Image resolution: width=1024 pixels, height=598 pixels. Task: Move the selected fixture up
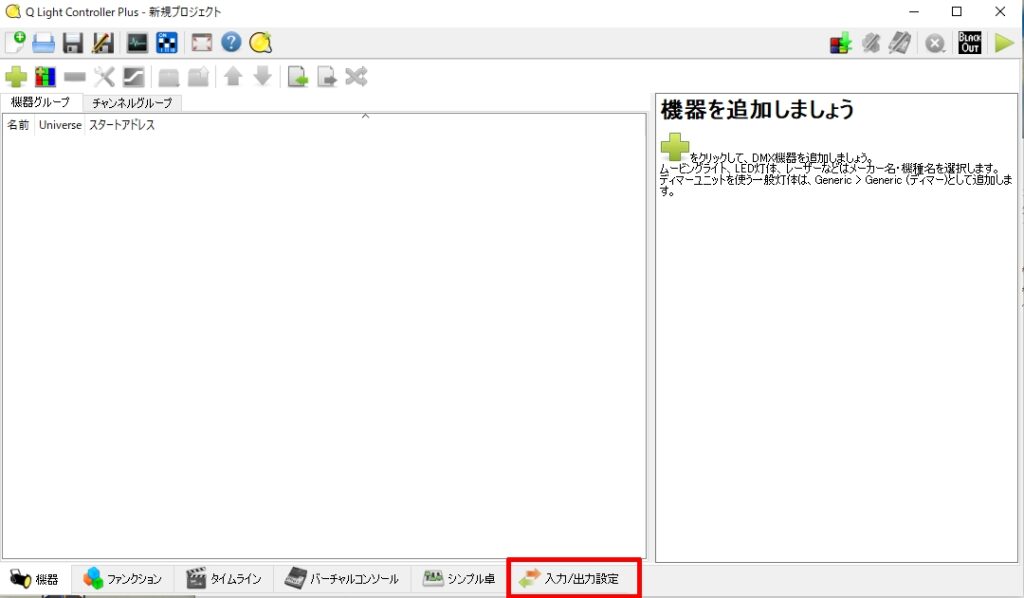233,77
